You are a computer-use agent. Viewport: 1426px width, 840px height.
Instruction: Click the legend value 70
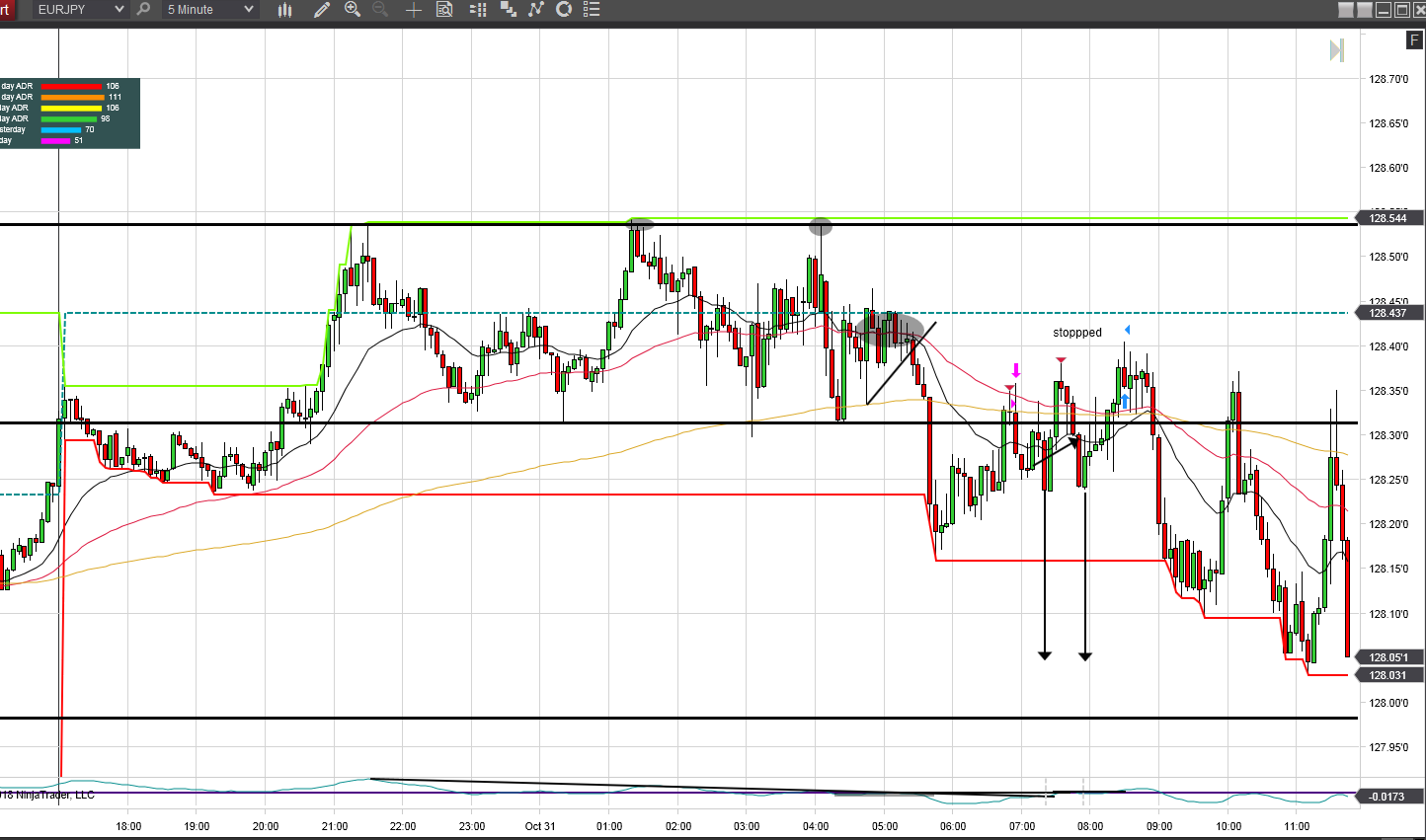pos(90,130)
